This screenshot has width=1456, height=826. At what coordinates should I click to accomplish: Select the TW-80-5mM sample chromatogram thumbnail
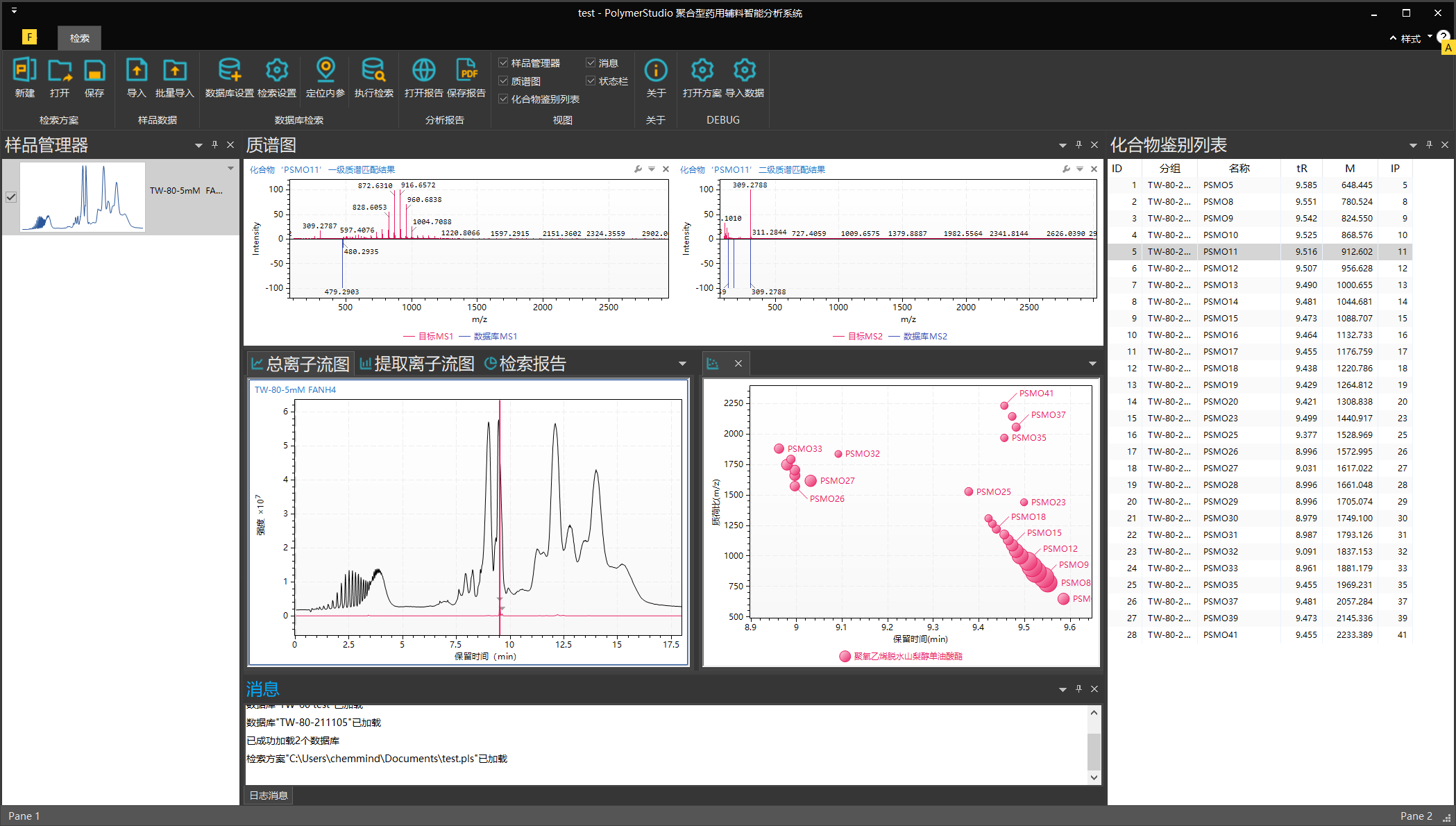click(83, 197)
